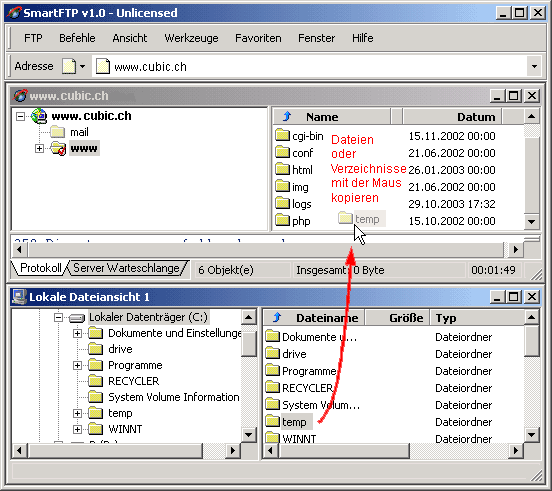Click the local up-directory arrow icon
The height and width of the screenshot is (491, 552).
click(x=277, y=317)
